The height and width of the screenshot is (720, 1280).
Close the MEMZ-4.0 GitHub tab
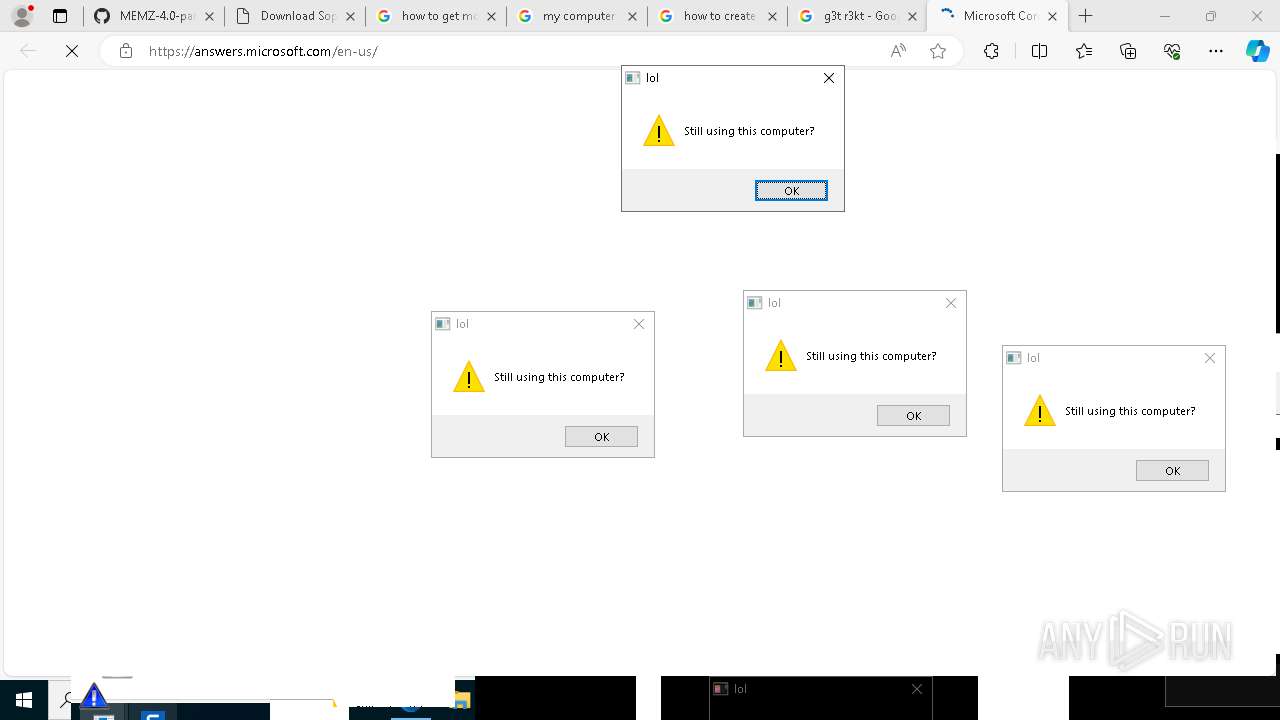click(209, 16)
